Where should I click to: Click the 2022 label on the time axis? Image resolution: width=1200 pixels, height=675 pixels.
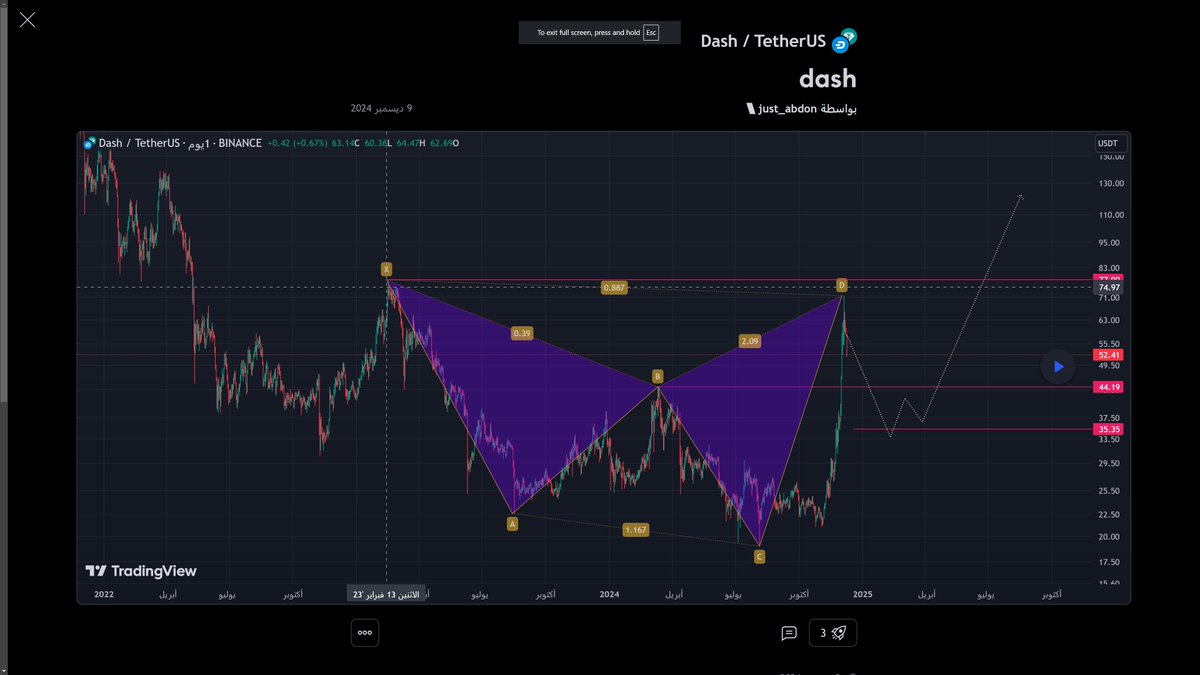(104, 594)
